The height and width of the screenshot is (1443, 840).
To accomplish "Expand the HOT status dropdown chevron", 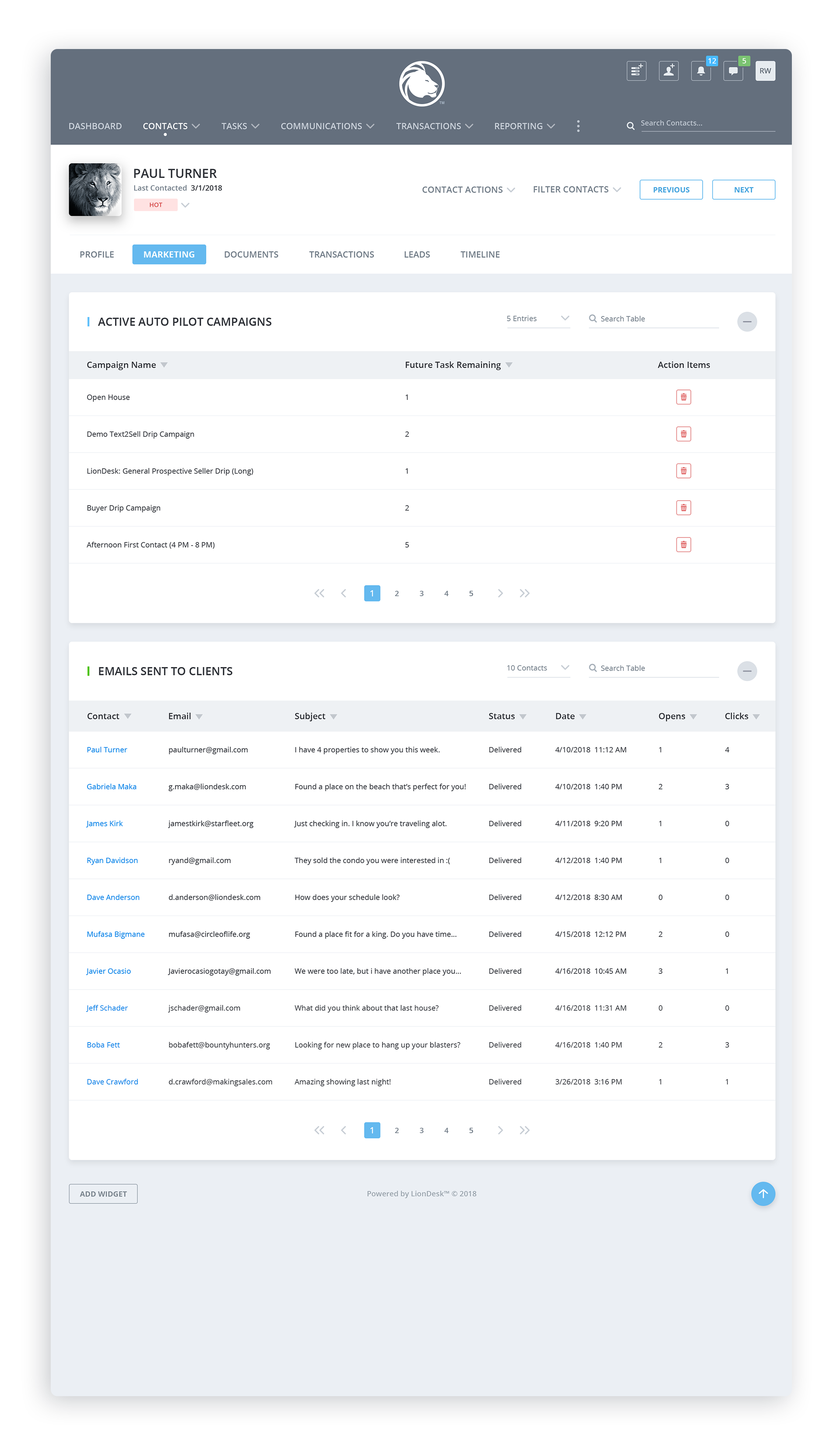I will pyautogui.click(x=185, y=205).
